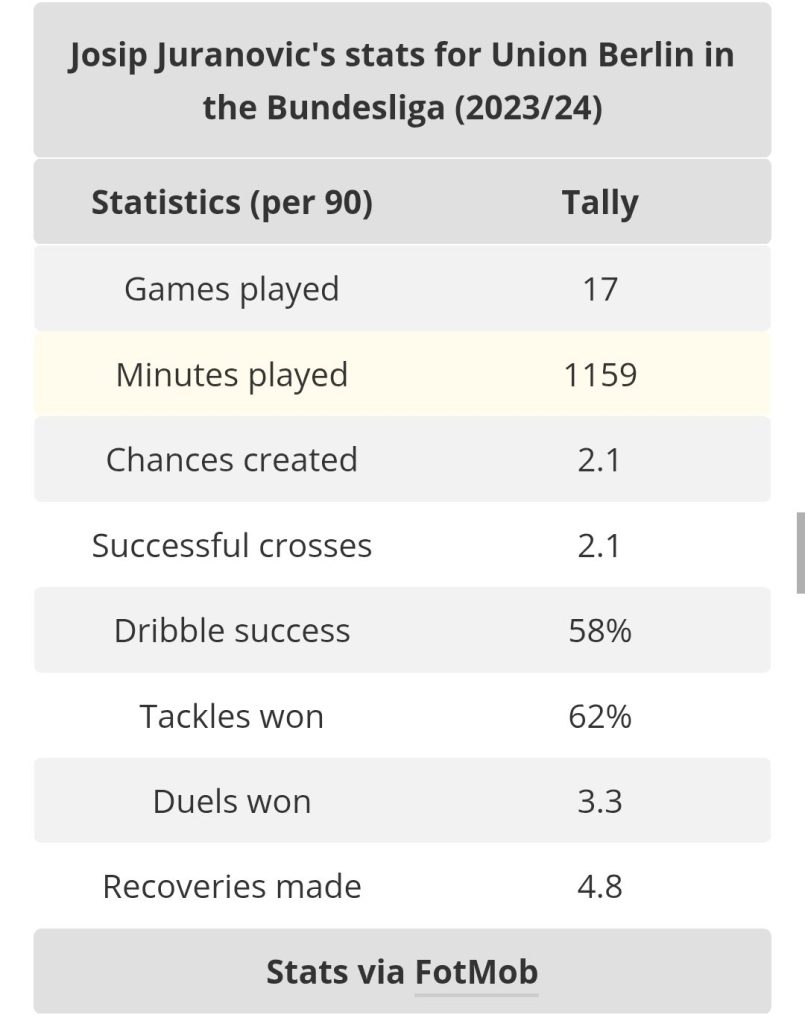Image resolution: width=805 pixels, height=1024 pixels.
Task: Click the 4.8 recoveries value
Action: (600, 887)
